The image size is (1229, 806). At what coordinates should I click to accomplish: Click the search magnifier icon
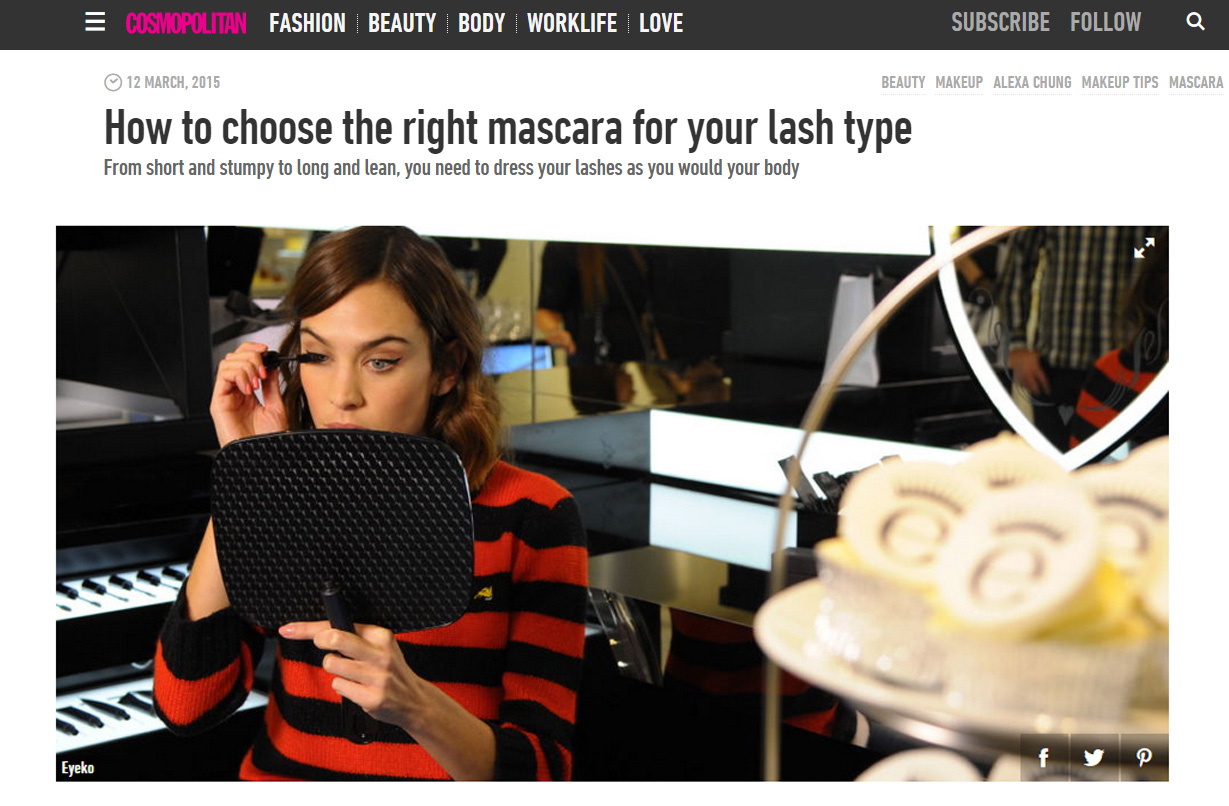pos(1195,22)
